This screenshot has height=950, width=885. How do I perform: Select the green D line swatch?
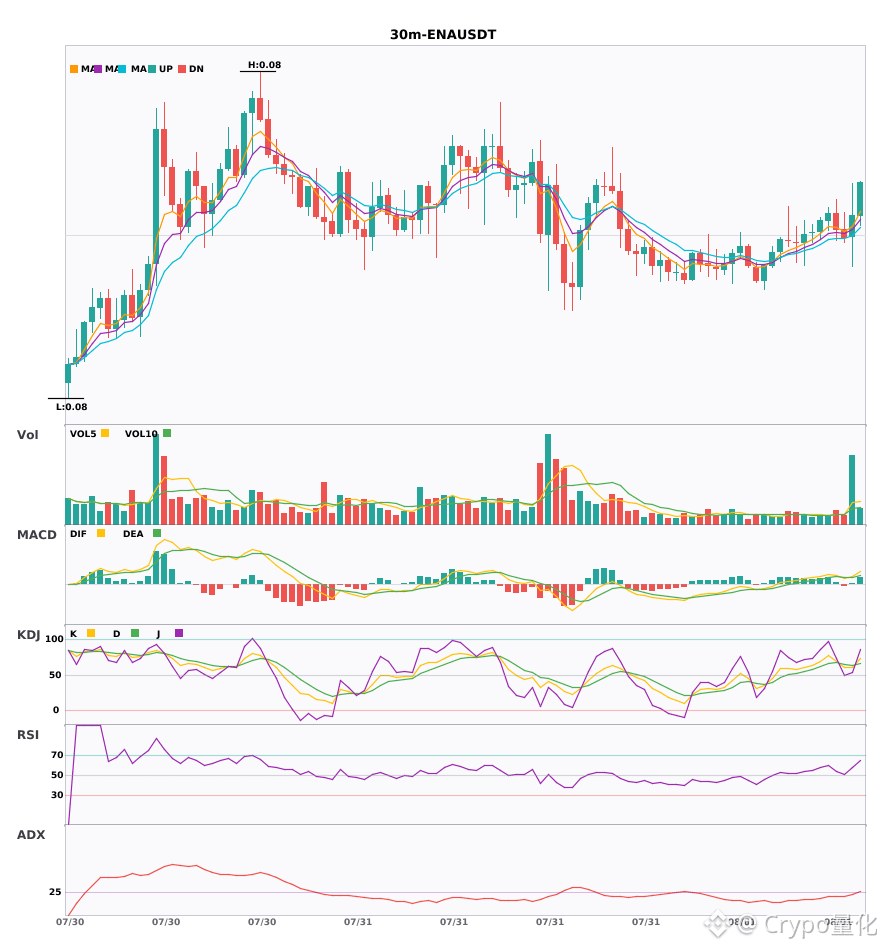(x=135, y=633)
